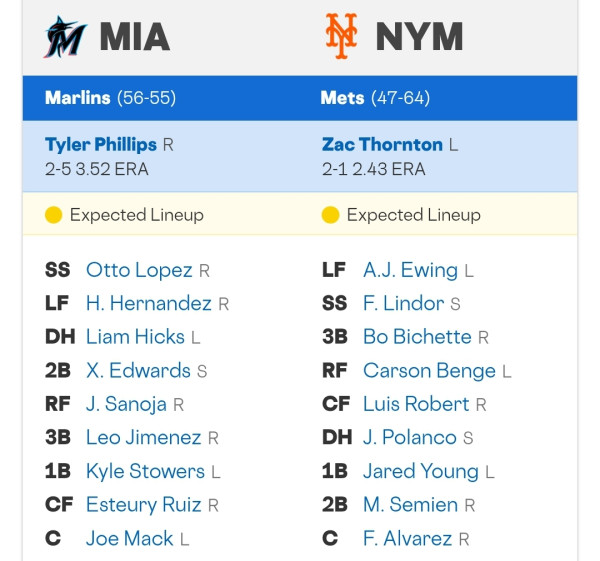Click the New York Mets team logo

point(341,36)
